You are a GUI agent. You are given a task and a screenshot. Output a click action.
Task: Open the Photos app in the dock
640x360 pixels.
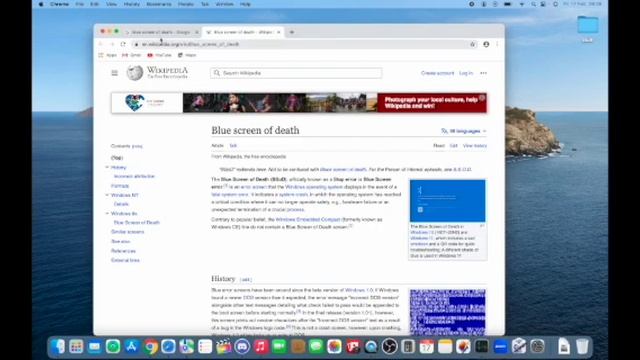pyautogui.click(x=334, y=347)
